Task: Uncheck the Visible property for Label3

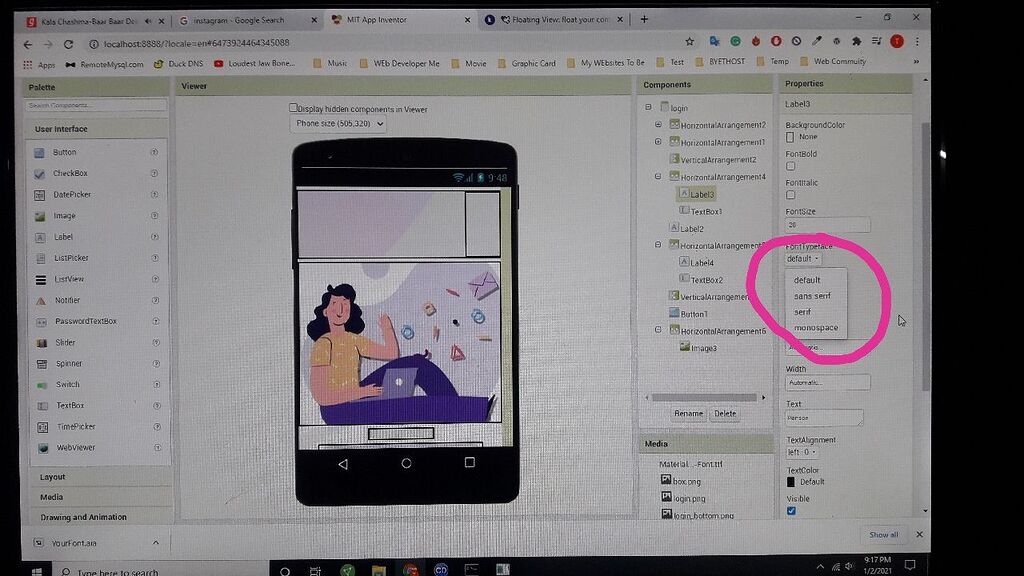Action: click(791, 510)
